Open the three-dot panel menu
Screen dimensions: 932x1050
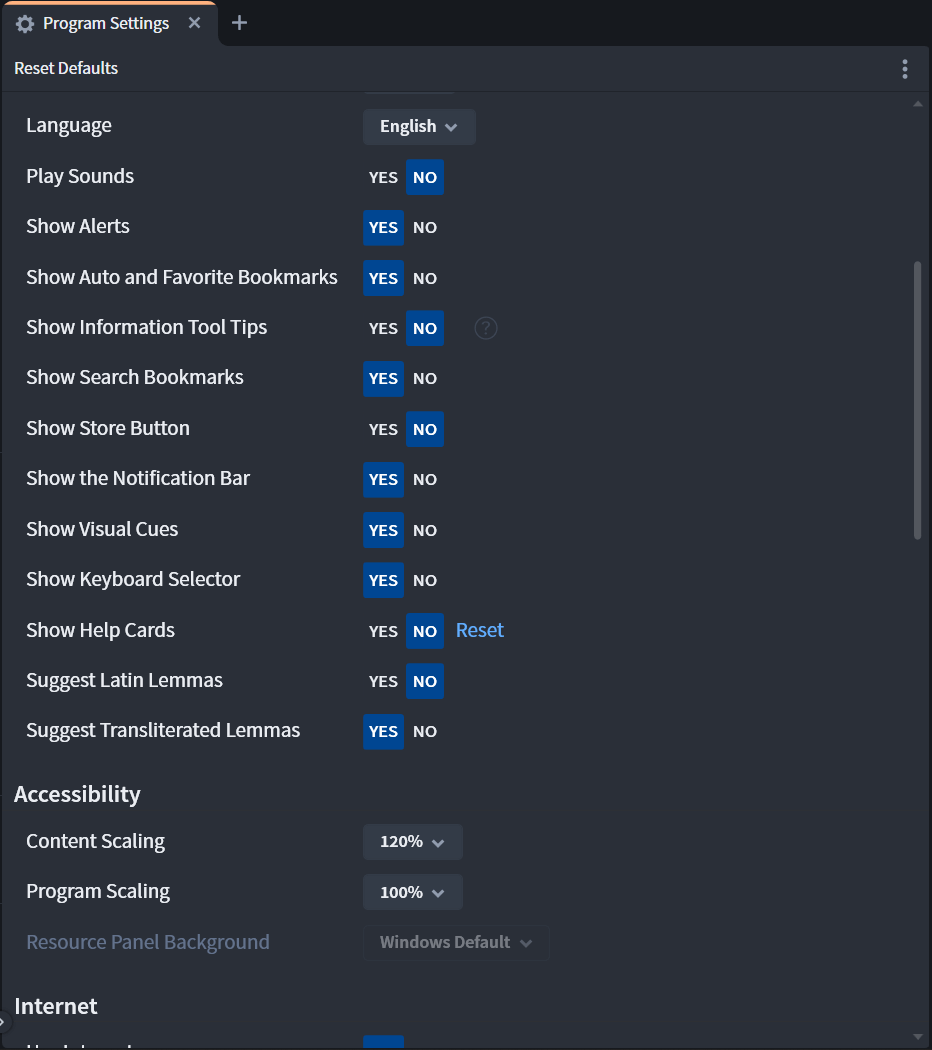(905, 69)
